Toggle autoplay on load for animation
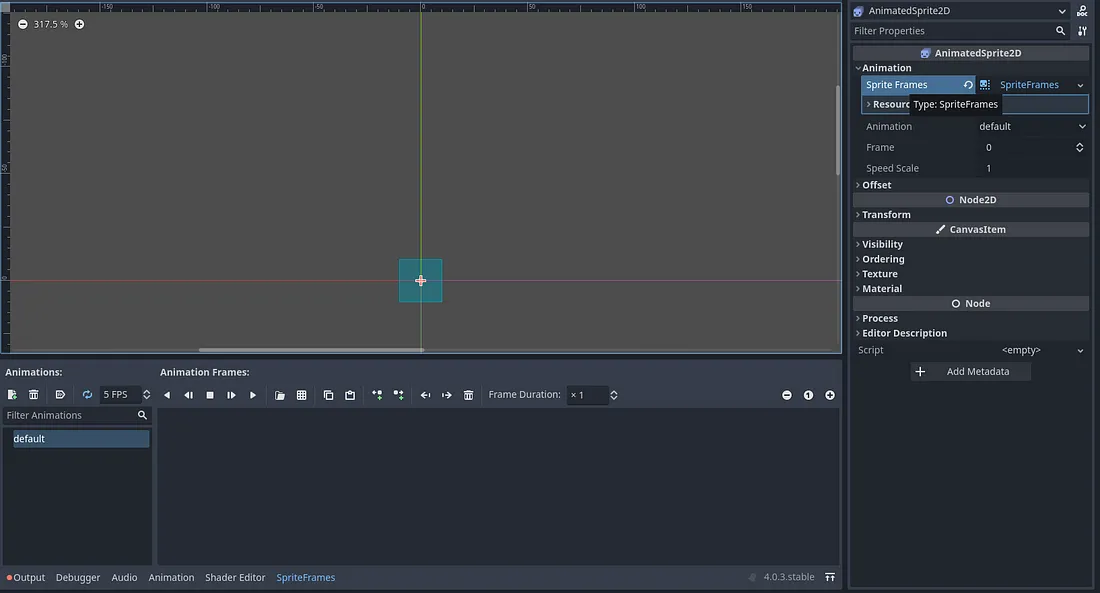Image resolution: width=1100 pixels, height=593 pixels. click(x=60, y=395)
